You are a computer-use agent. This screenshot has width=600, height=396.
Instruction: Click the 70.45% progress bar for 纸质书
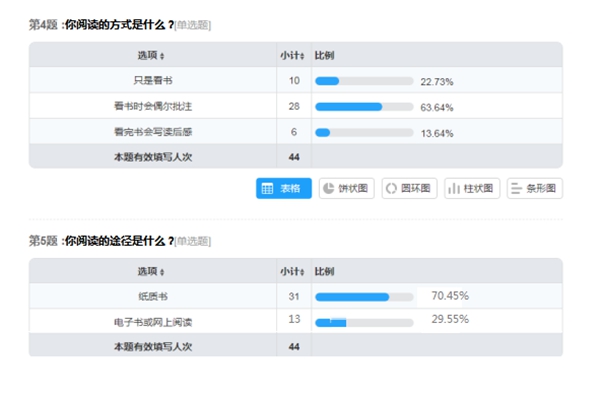point(364,297)
